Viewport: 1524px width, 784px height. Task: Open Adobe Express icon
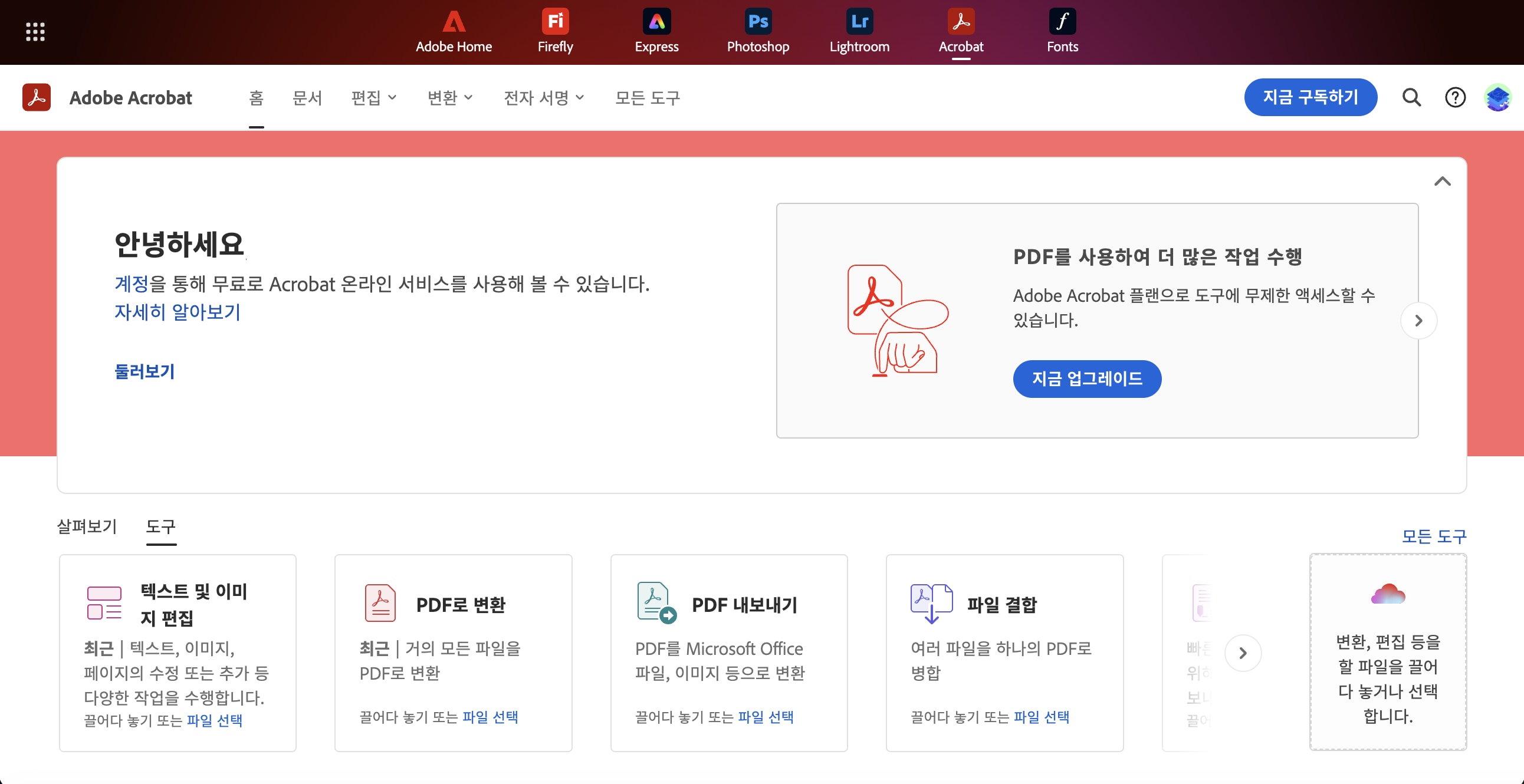(x=656, y=22)
